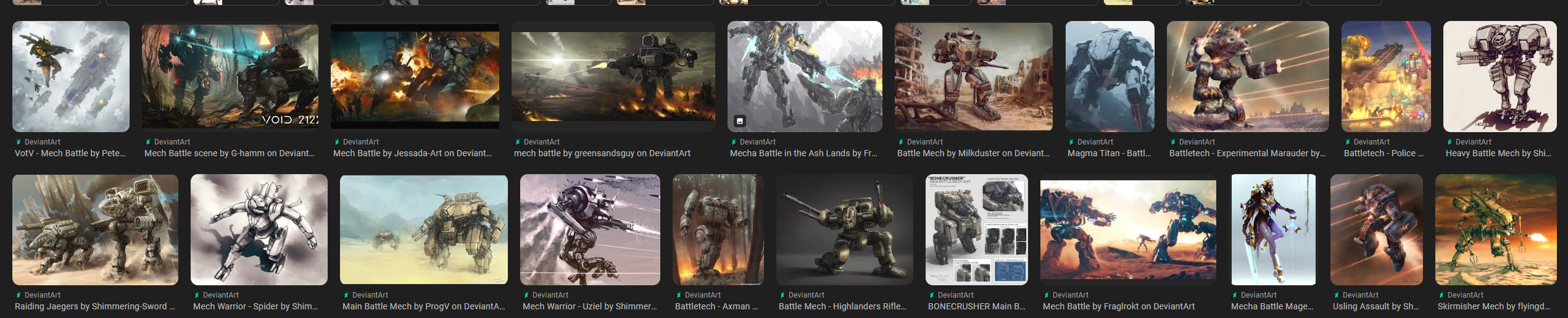Open 'Heavy Battle Mech by Shi...' title link
Image resolution: width=1568 pixels, height=318 pixels.
1498,153
